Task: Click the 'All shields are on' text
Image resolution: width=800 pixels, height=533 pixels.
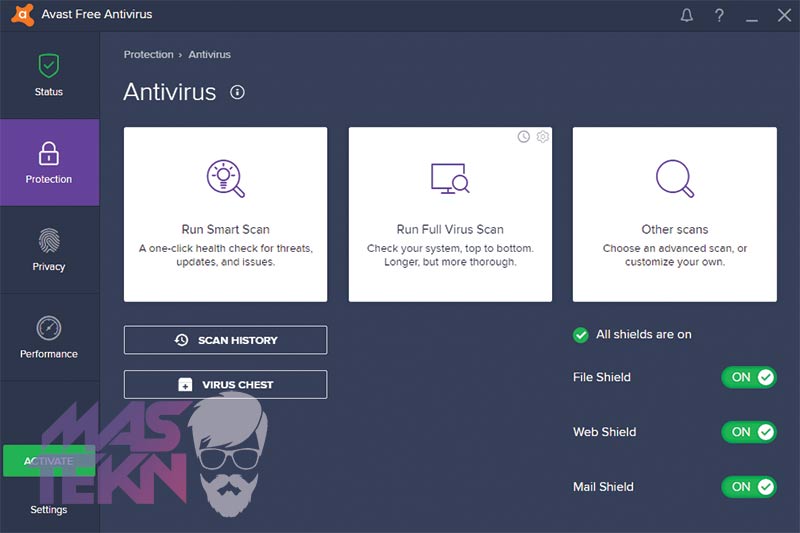Action: click(x=644, y=335)
